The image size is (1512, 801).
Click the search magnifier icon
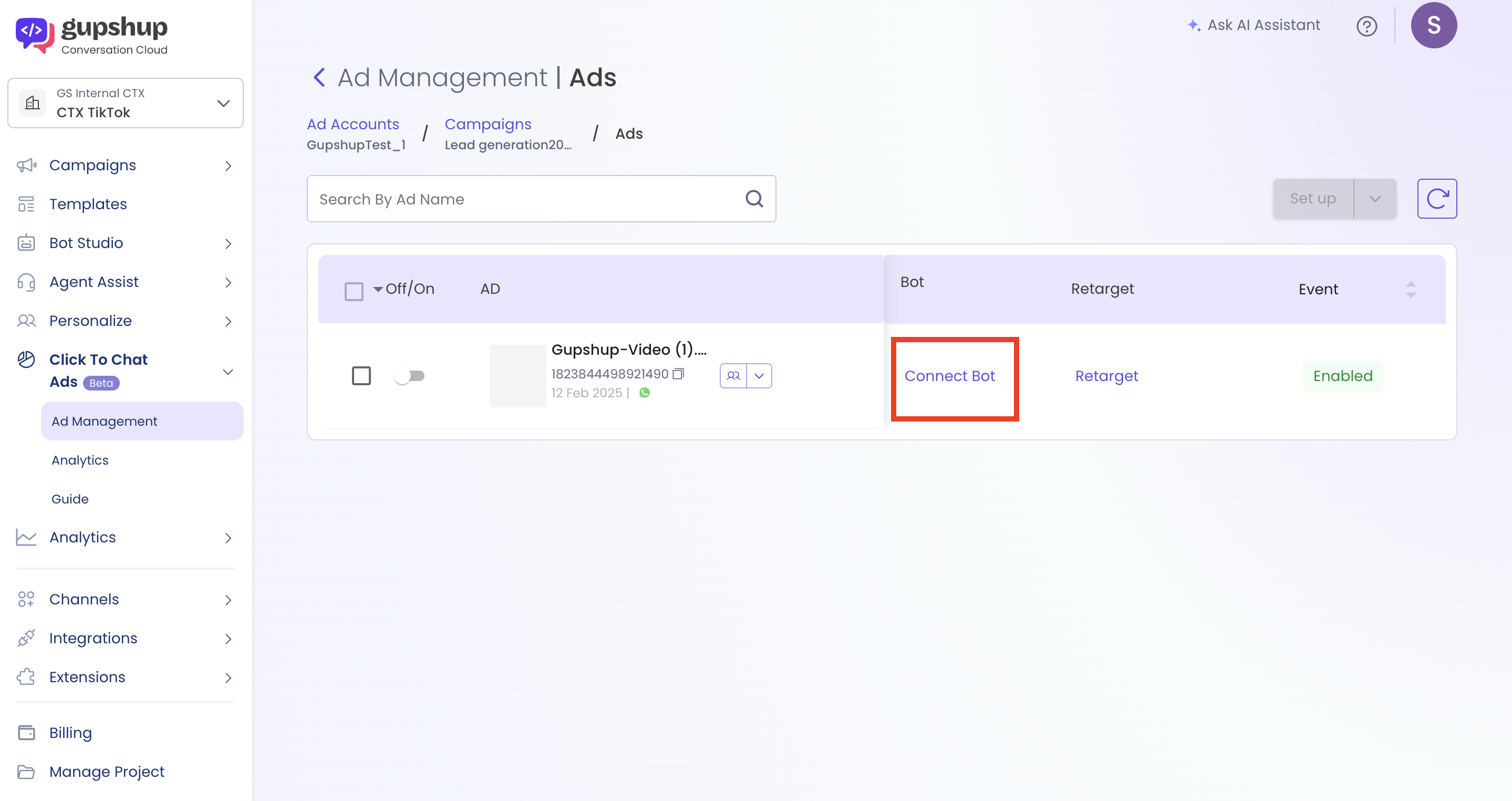[754, 199]
